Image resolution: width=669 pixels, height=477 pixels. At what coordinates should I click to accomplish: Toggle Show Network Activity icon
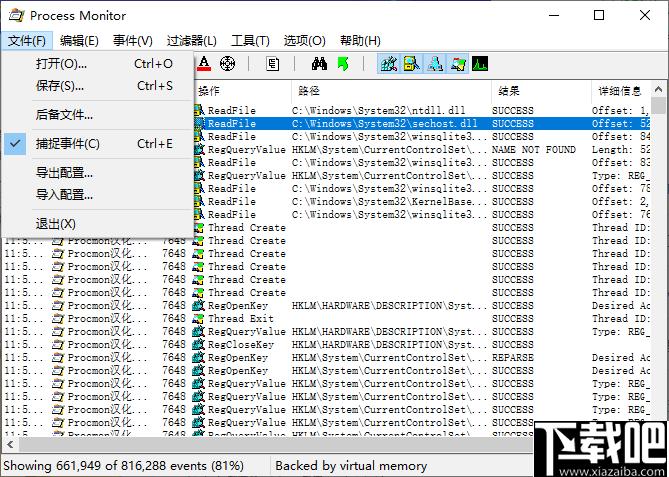click(435, 64)
